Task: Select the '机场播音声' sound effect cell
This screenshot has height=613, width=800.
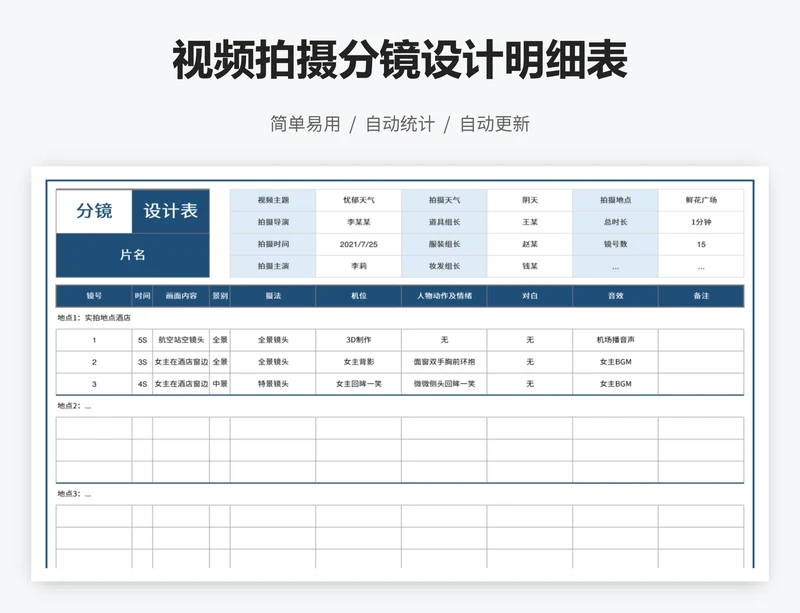Action: [x=615, y=340]
